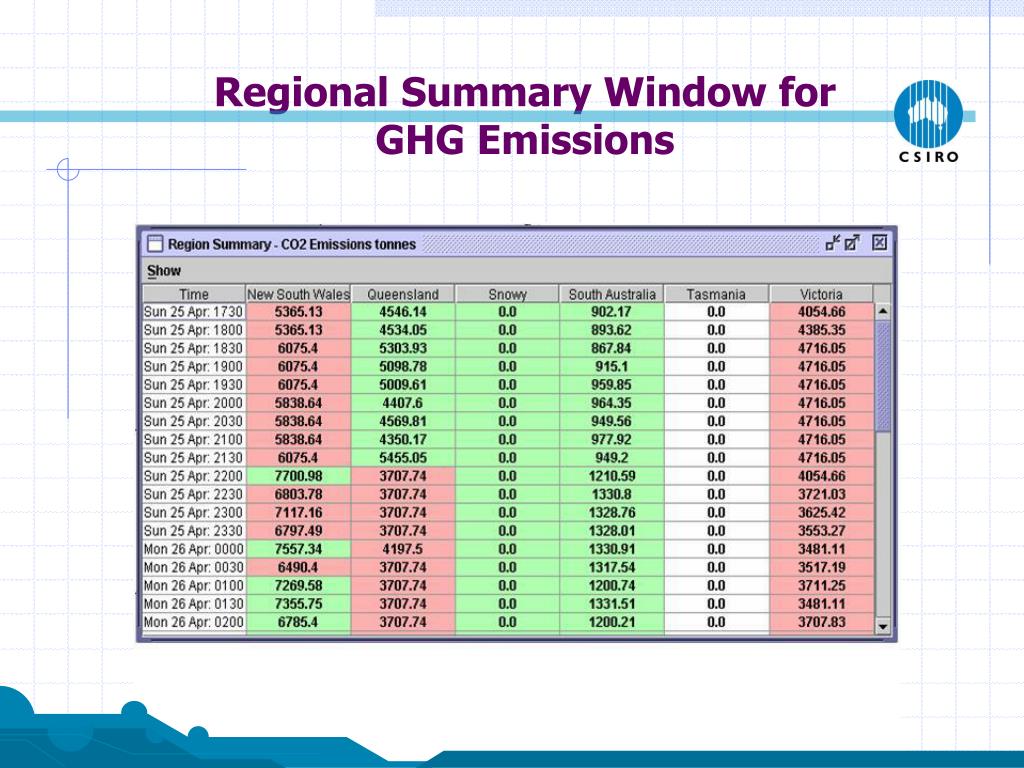This screenshot has height=768, width=1024.
Task: Click New South Wales value 7117.16
Action: (x=298, y=513)
